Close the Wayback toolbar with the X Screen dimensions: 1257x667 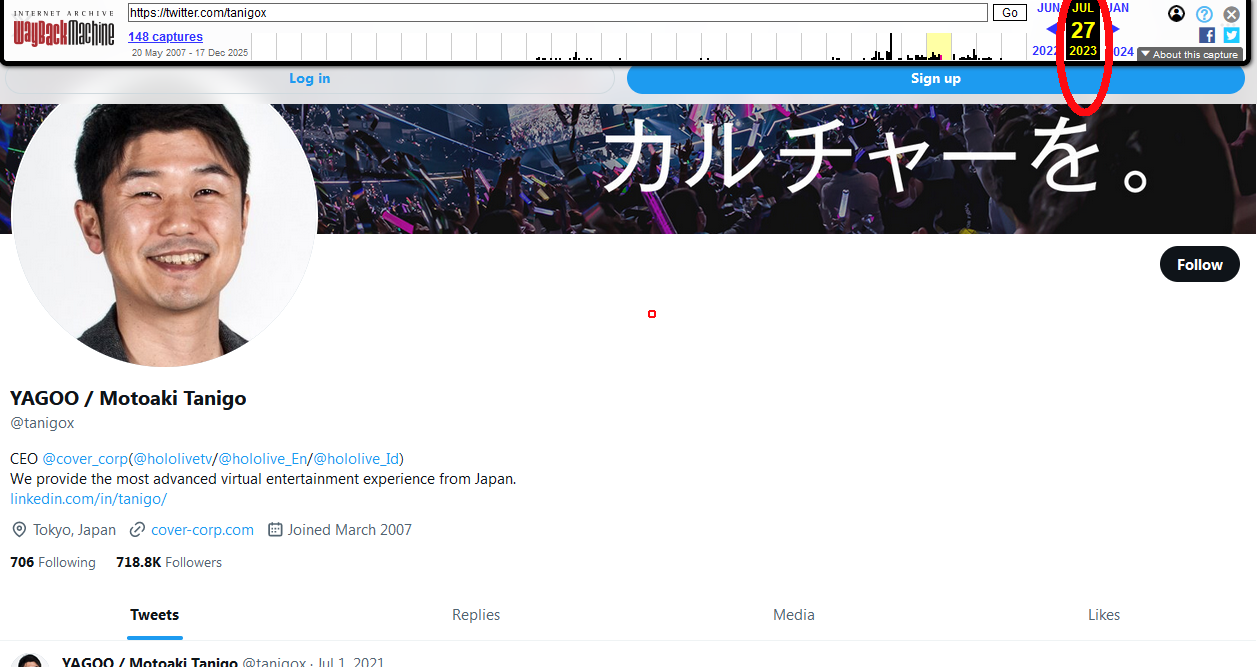click(x=1232, y=14)
